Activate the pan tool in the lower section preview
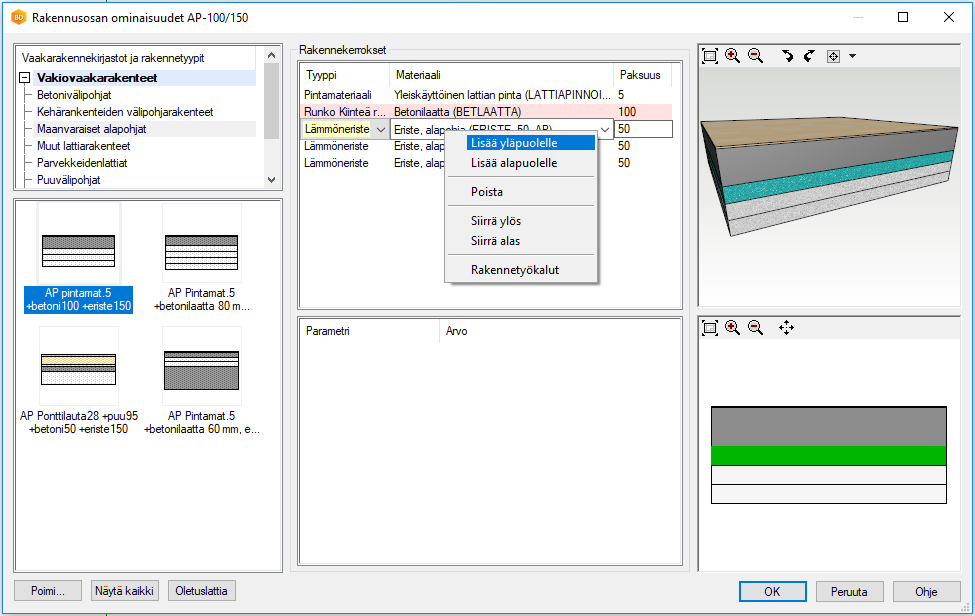The image size is (975, 616). point(786,328)
